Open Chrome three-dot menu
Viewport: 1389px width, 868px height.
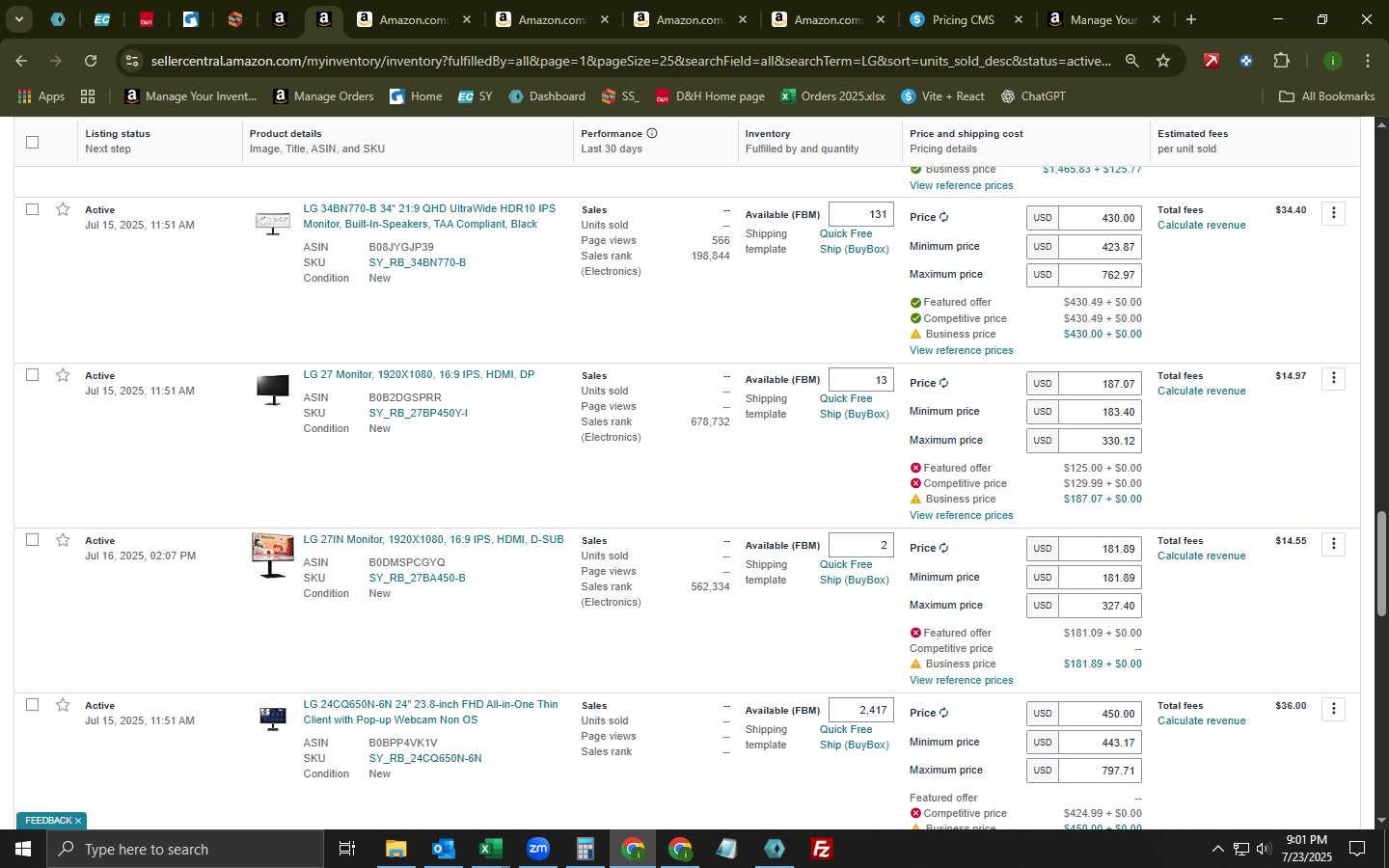coord(1367,61)
